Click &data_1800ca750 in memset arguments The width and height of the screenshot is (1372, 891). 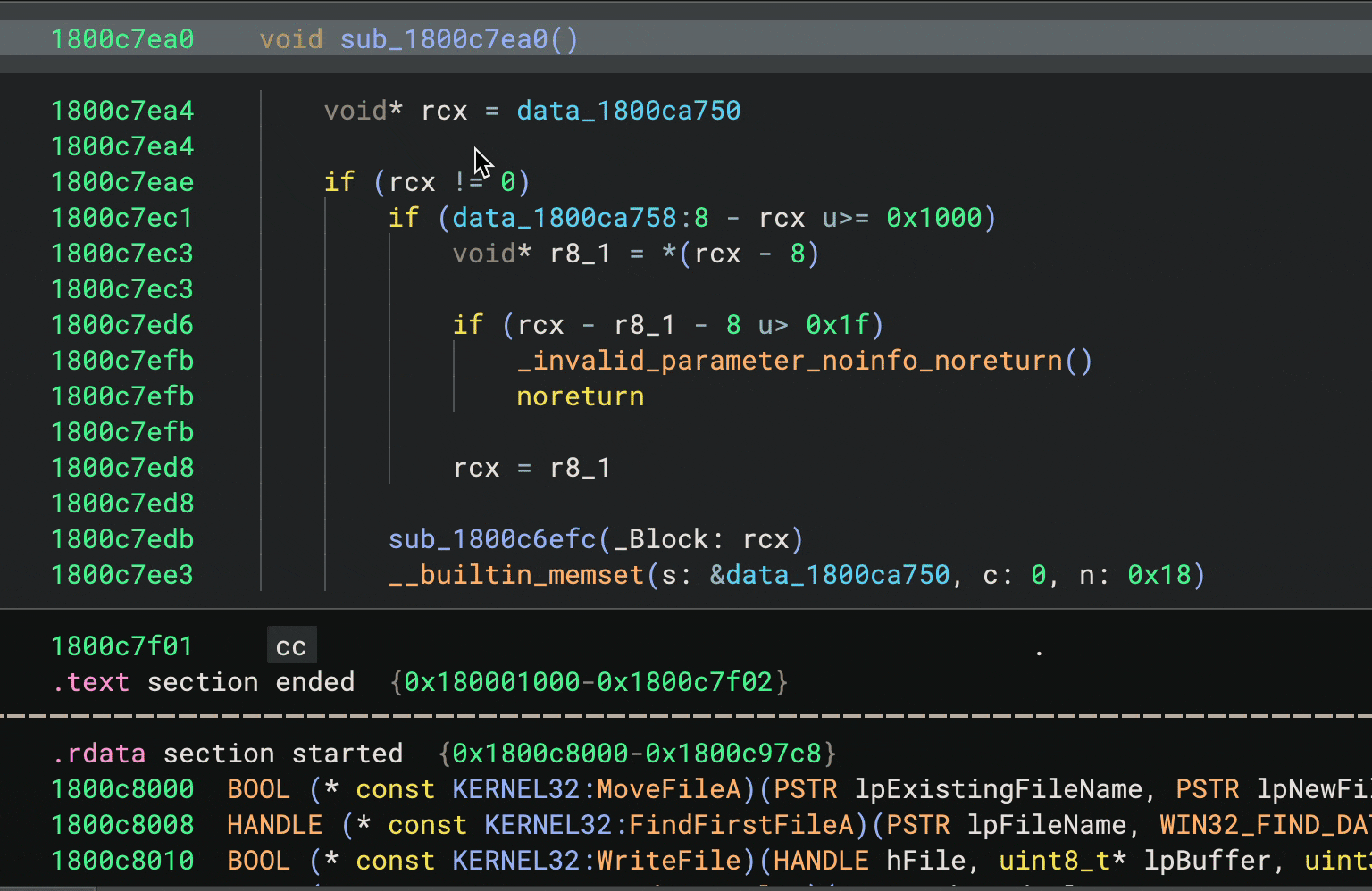[830, 575]
